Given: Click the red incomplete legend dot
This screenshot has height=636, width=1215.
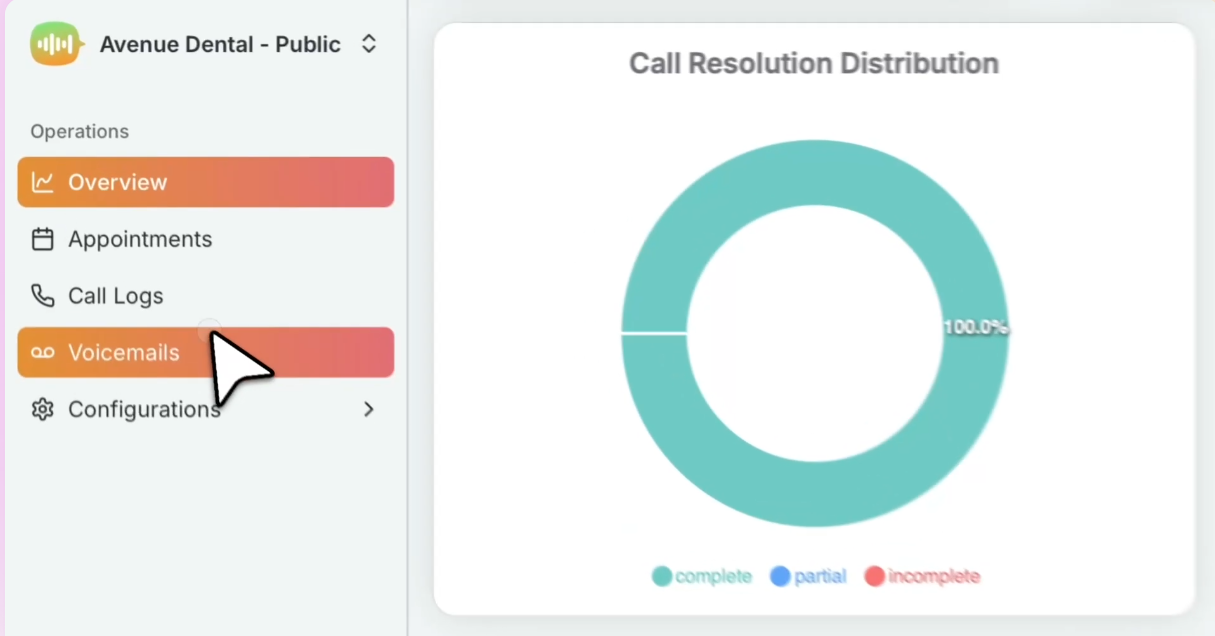Looking at the screenshot, I should click(875, 576).
